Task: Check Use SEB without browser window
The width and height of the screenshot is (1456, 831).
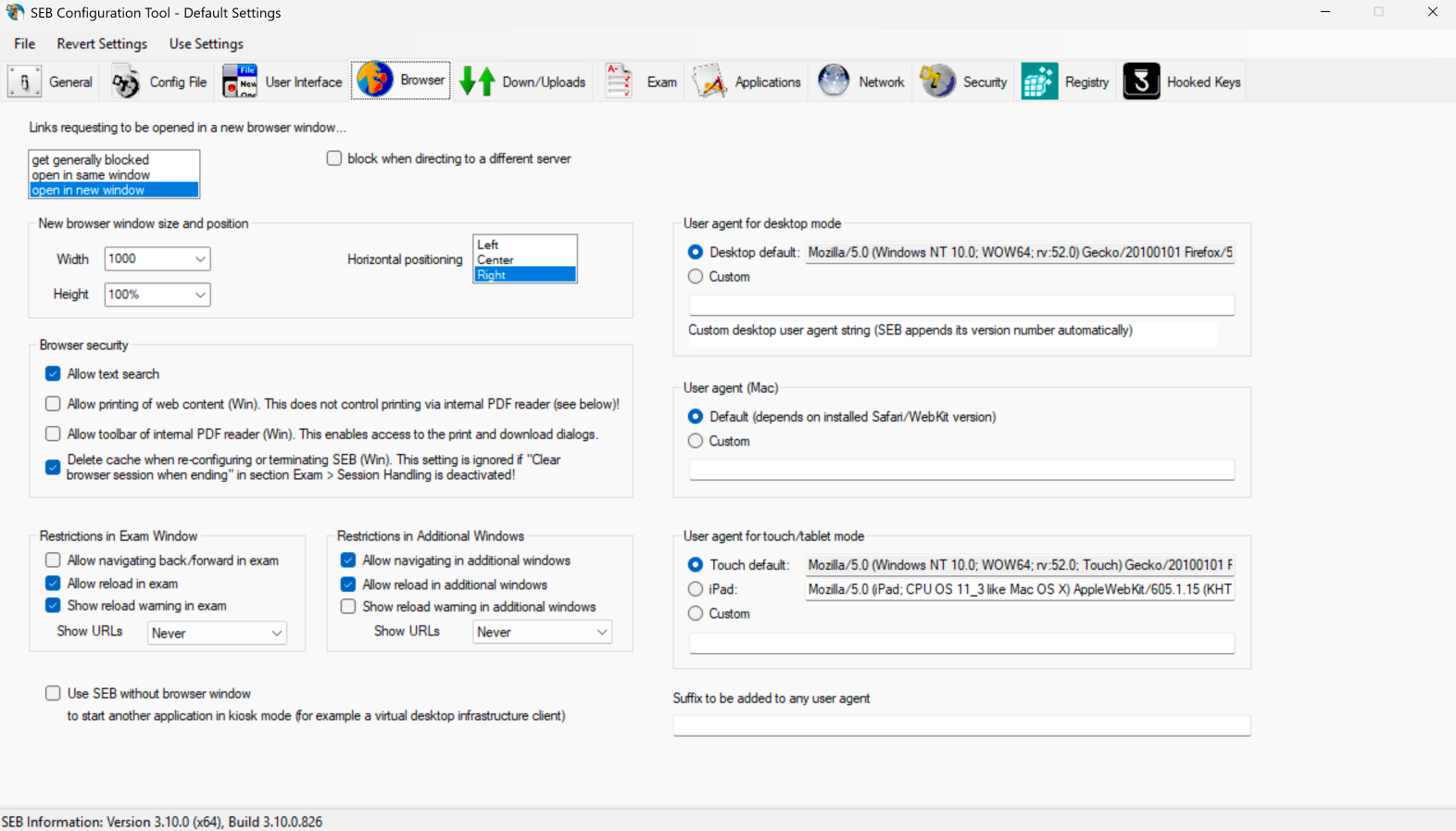Action: pyautogui.click(x=54, y=693)
